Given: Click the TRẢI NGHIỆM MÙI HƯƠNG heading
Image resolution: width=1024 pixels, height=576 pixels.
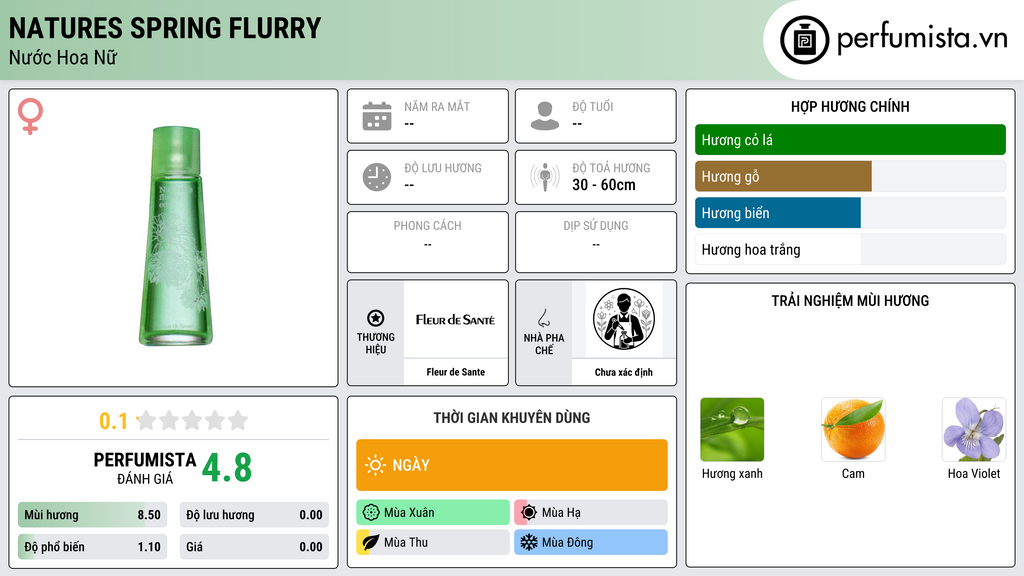Looking at the screenshot, I should click(850, 301).
